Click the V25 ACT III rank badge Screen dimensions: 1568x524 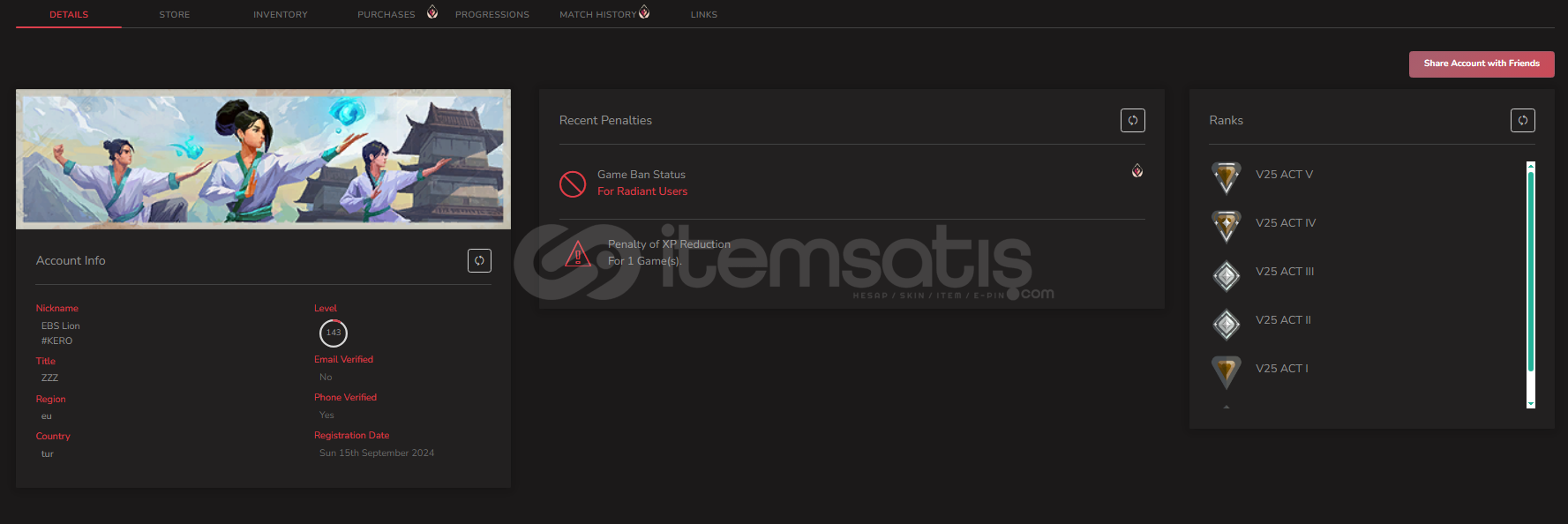(1227, 276)
